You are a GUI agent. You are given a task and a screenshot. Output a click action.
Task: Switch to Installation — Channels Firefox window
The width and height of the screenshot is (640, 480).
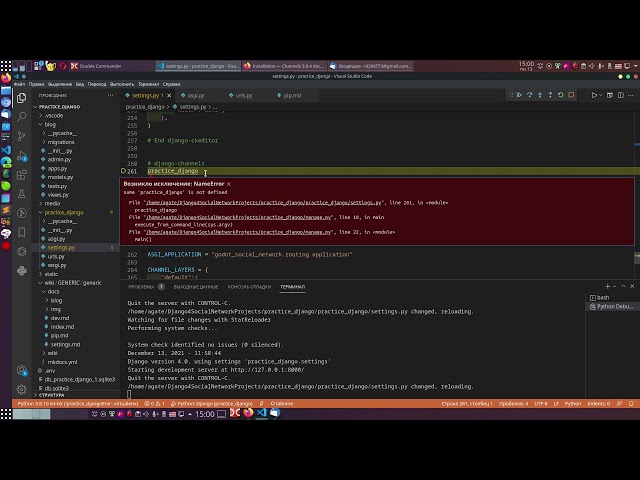(x=284, y=66)
